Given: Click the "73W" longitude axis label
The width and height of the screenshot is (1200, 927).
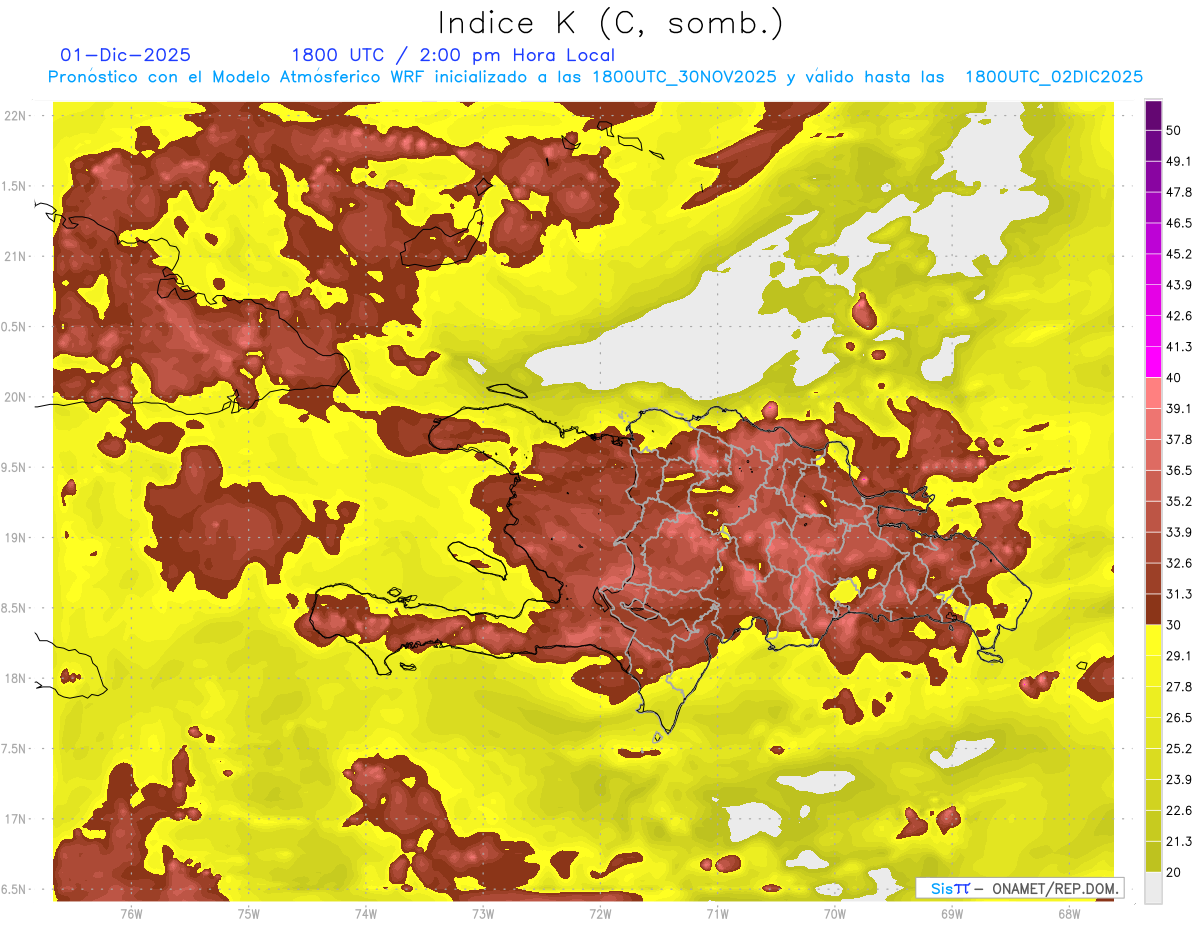Looking at the screenshot, I should 483,914.
